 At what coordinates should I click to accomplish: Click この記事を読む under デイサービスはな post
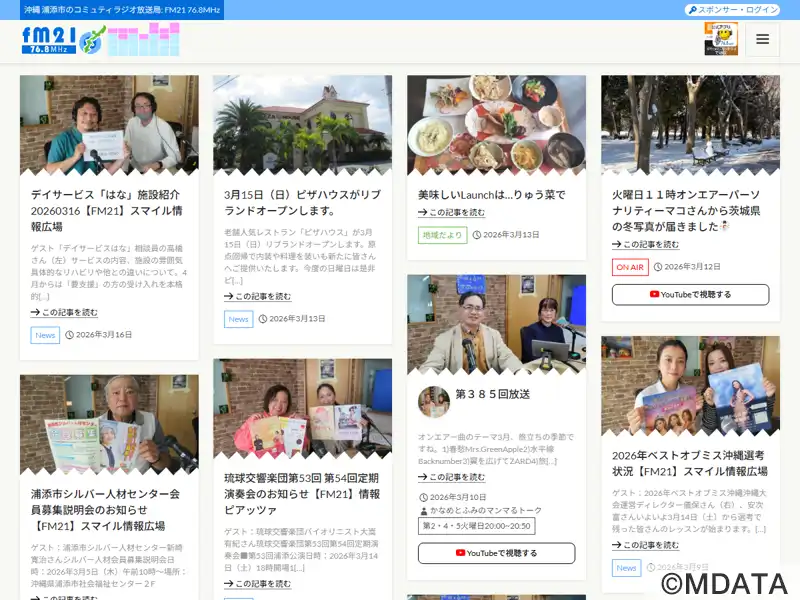tap(64, 312)
